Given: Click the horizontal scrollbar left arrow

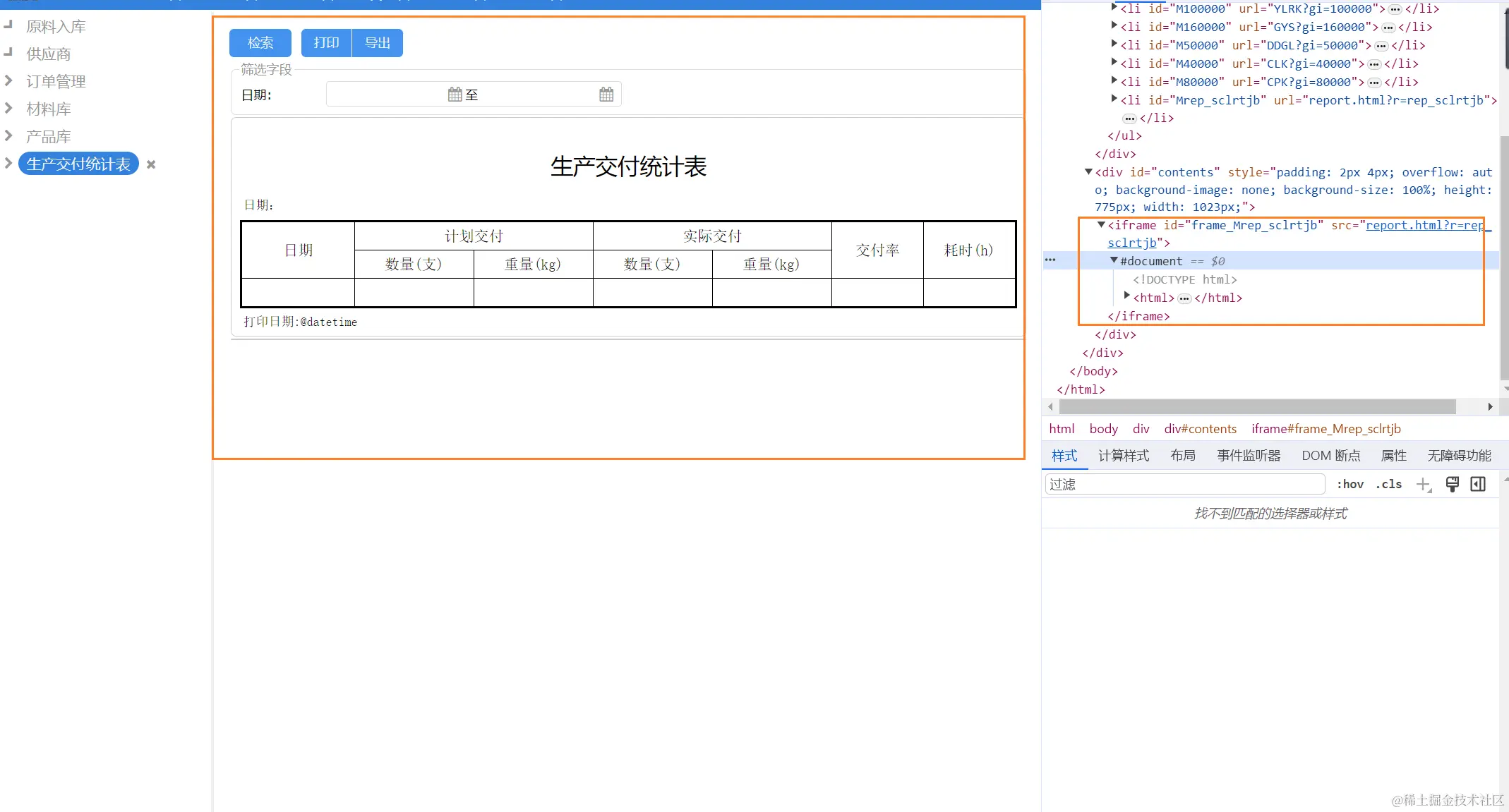Looking at the screenshot, I should click(1050, 406).
